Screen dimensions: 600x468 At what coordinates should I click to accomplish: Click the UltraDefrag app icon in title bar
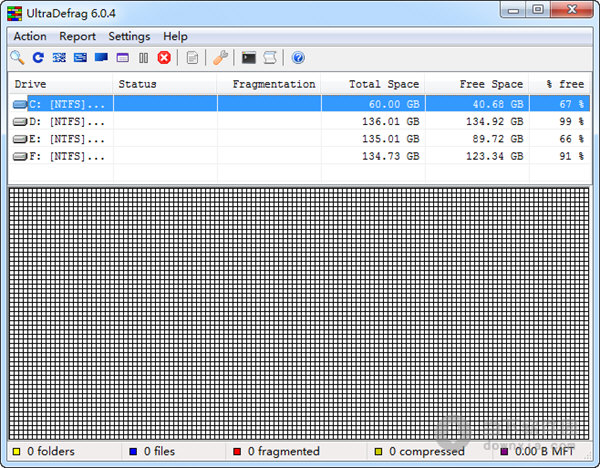tap(15, 14)
